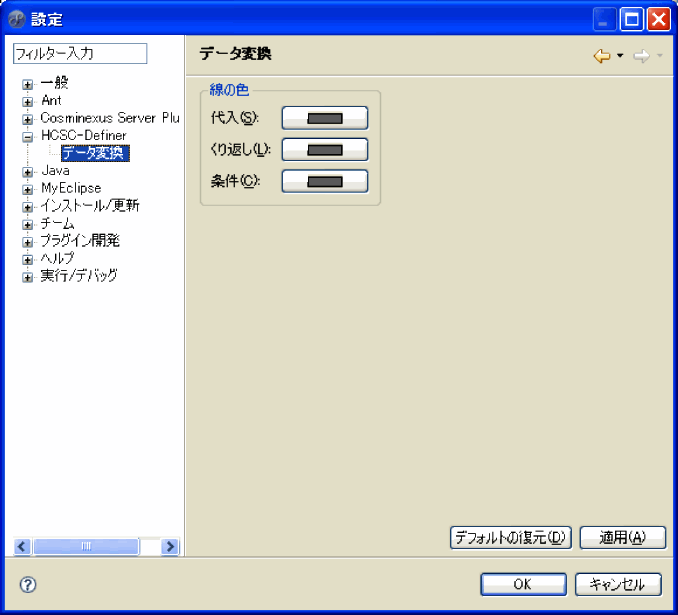Image resolution: width=678 pixels, height=615 pixels.
Task: Click the フィルター入力 filter field
Action: tap(80, 54)
